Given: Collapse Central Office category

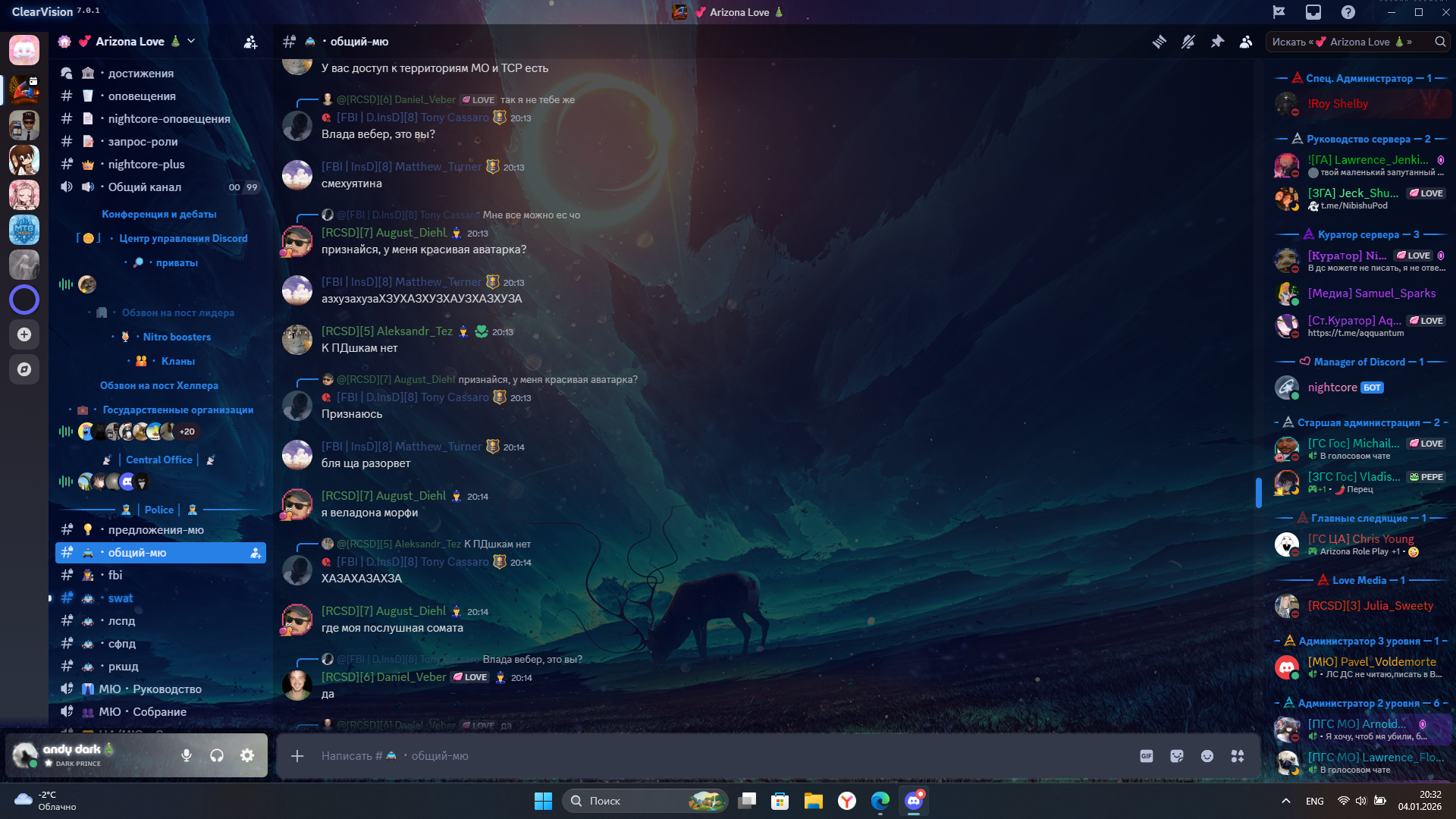Looking at the screenshot, I should (x=158, y=460).
